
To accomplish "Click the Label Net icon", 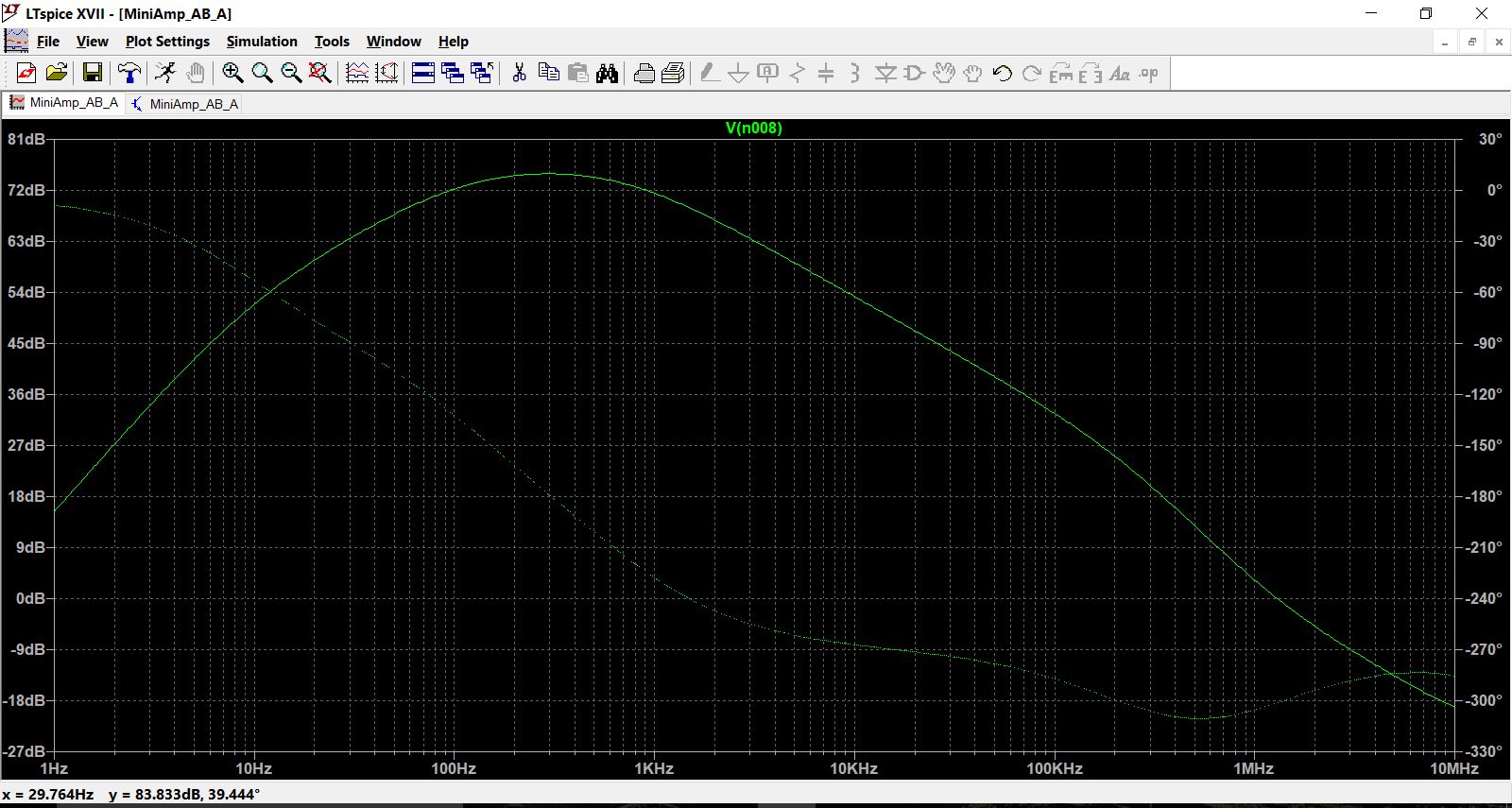I will (x=768, y=73).
